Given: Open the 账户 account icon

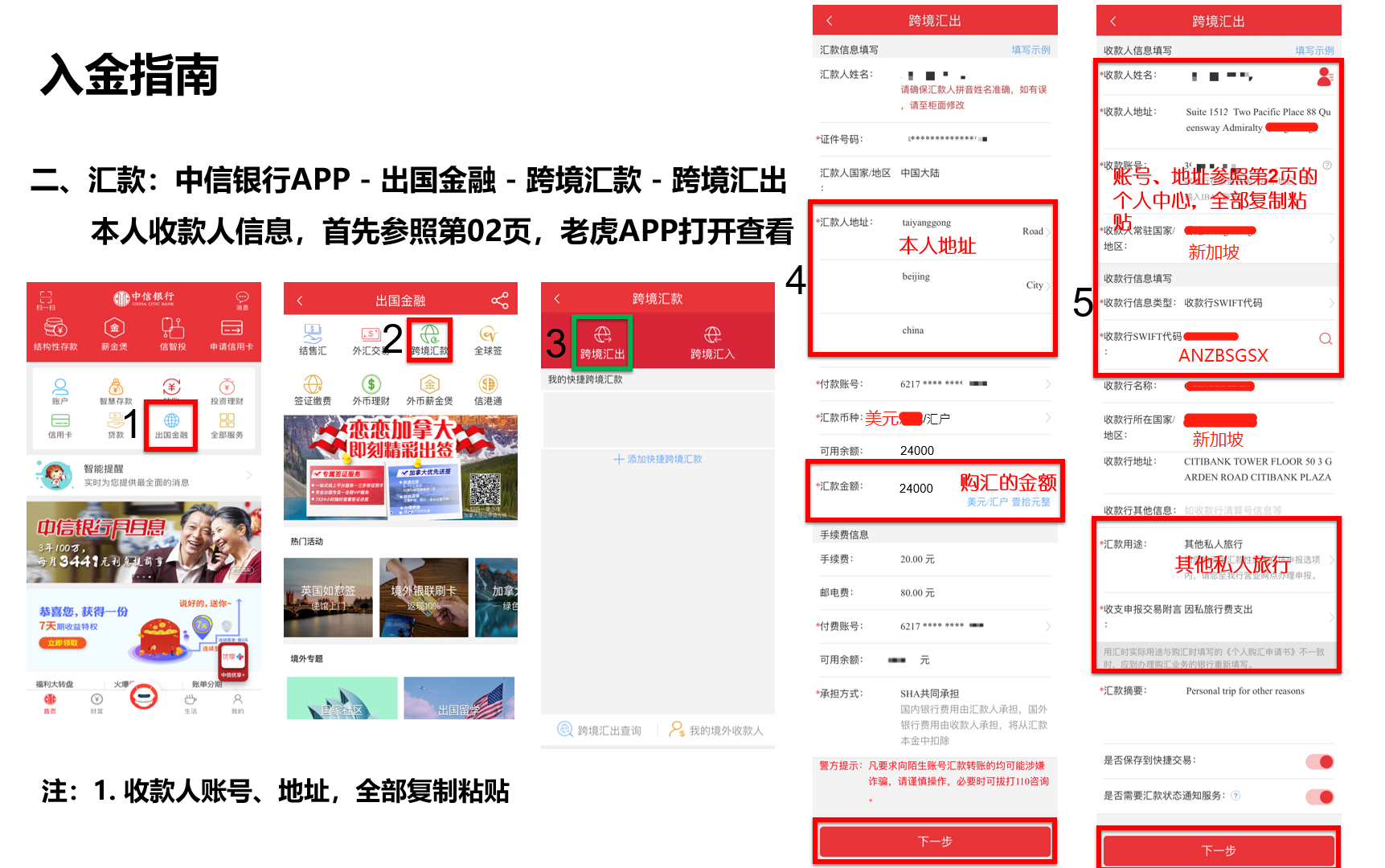Looking at the screenshot, I should click(60, 391).
